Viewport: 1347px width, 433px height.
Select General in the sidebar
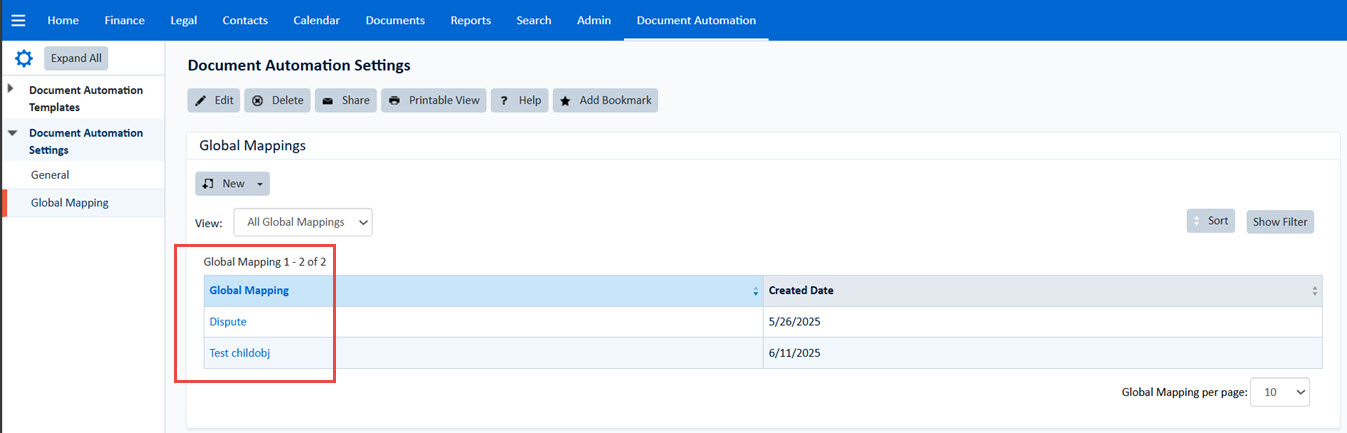[50, 175]
